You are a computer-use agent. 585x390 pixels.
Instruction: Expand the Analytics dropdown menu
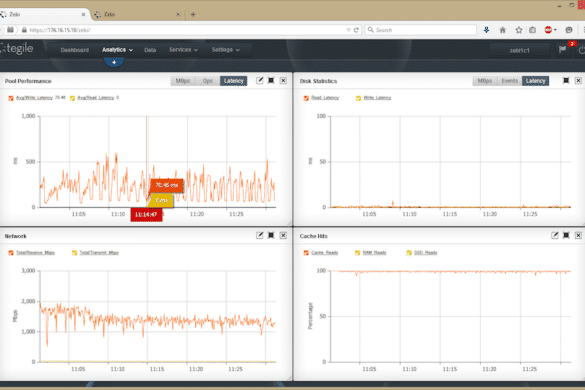coord(117,50)
